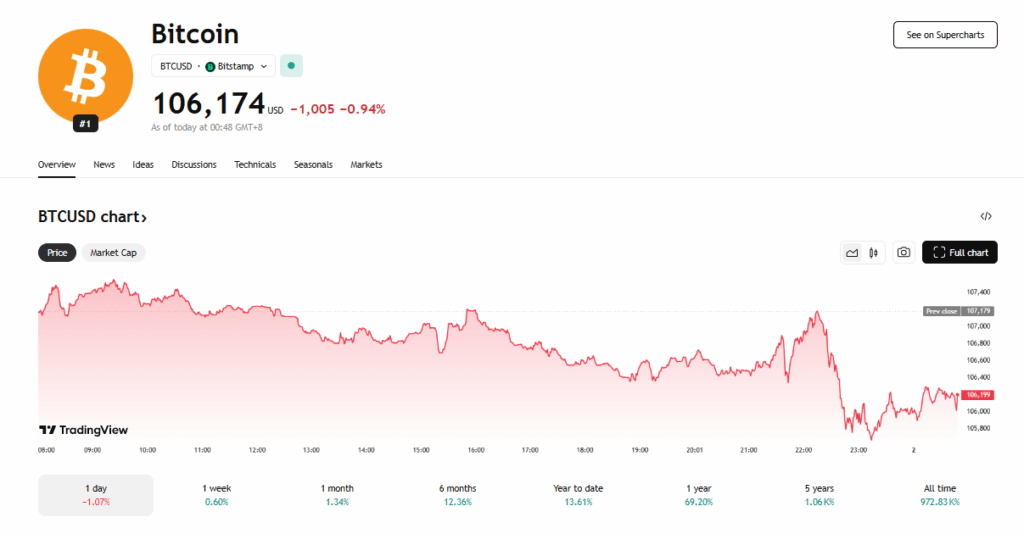Open the Markets tab
The image size is (1024, 534).
point(366,165)
